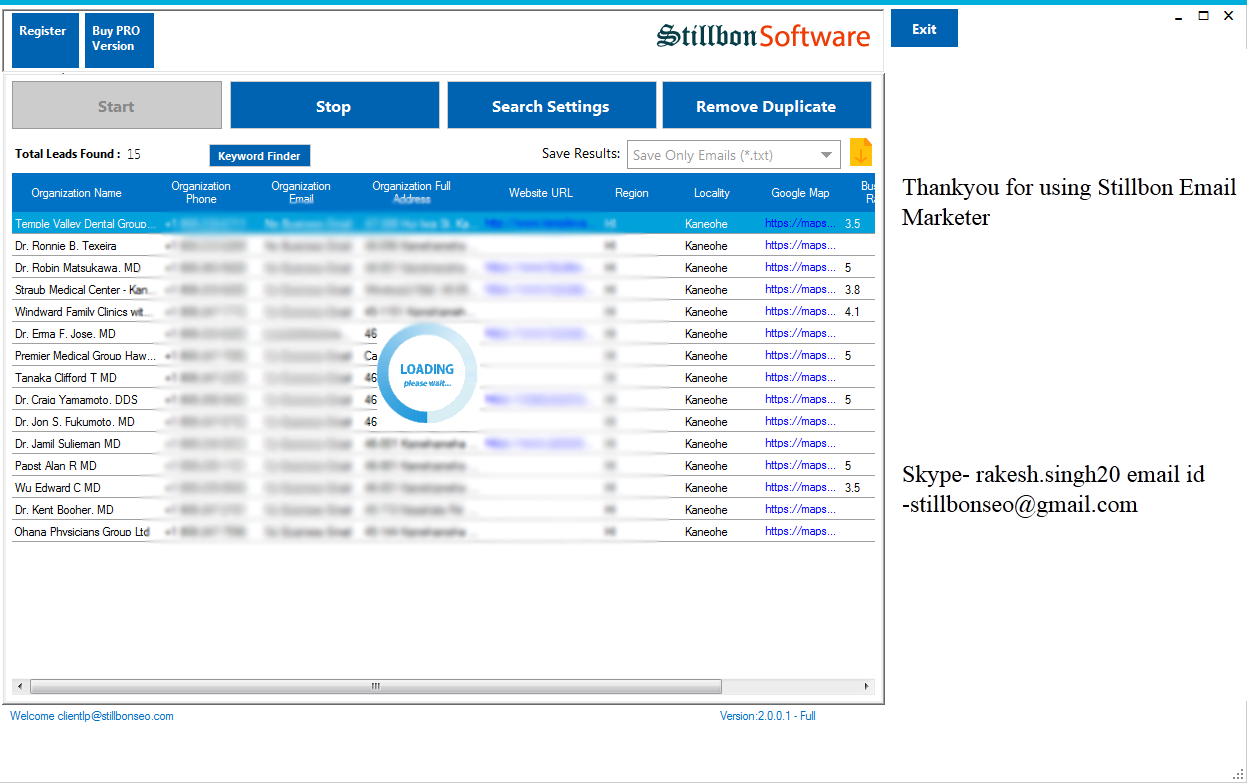Screen dimensions: 1247x783
Task: Click rating 4.1 in Windward Family Clinics row
Action: [852, 312]
